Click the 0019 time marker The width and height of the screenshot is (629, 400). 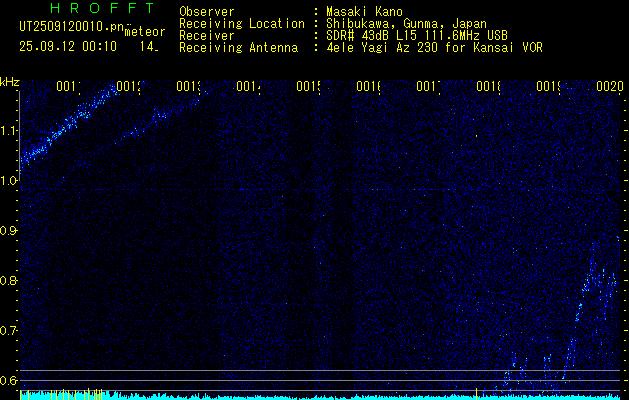pos(549,86)
